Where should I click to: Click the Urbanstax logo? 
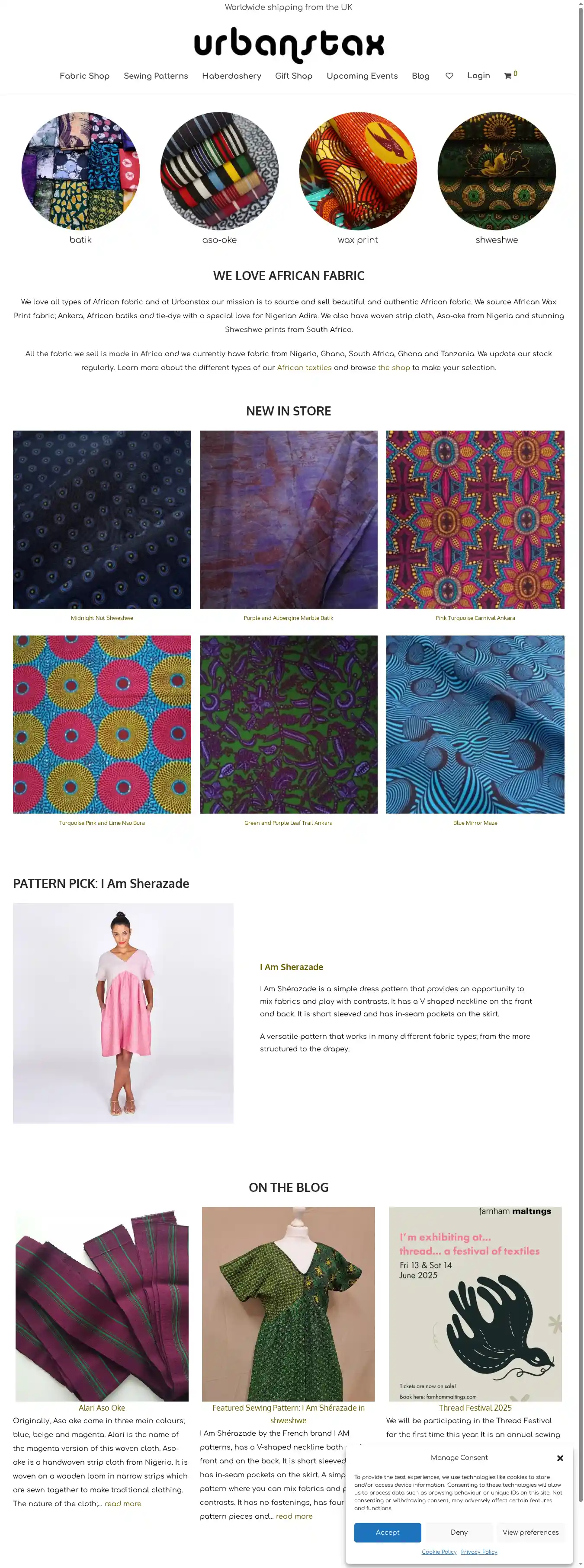point(289,45)
